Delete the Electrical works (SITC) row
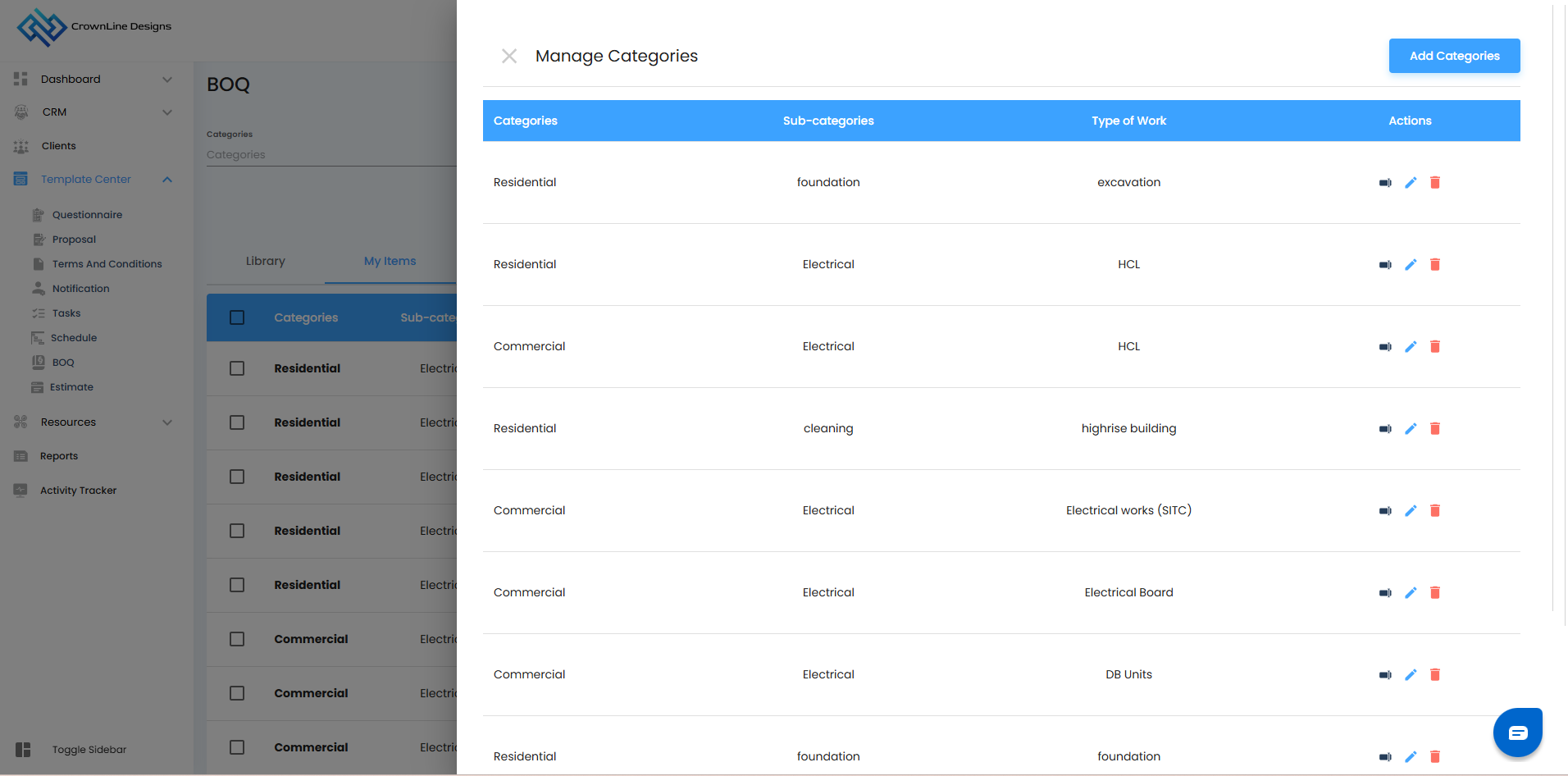This screenshot has width=1568, height=776. (x=1435, y=510)
